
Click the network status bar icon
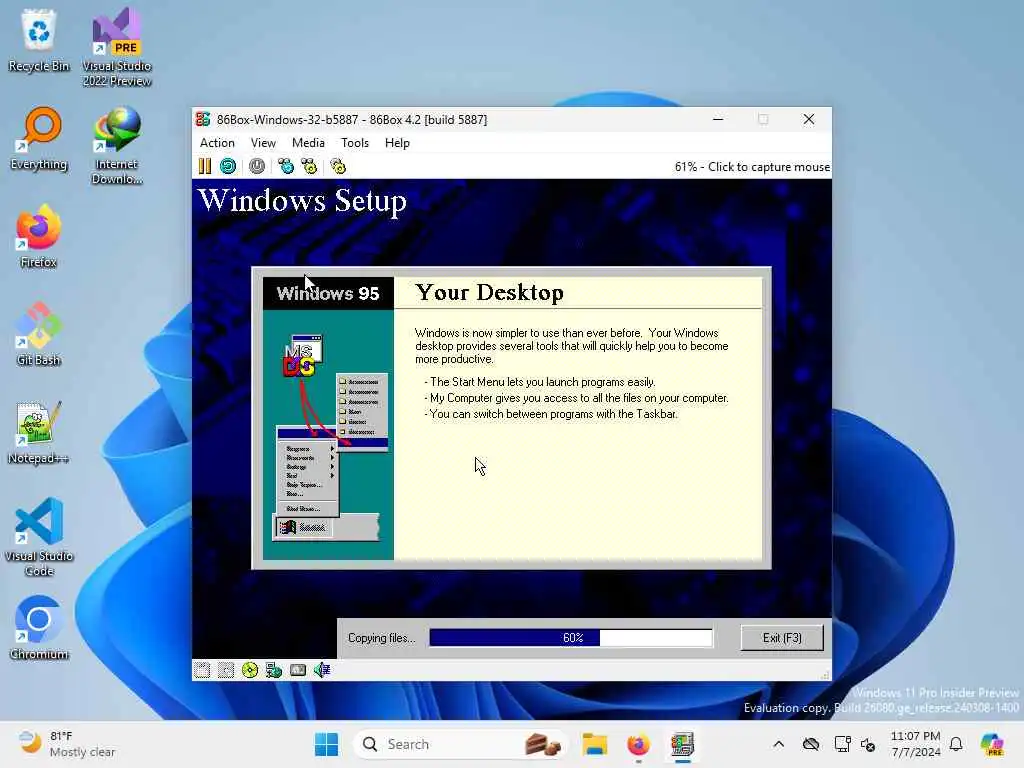point(274,670)
